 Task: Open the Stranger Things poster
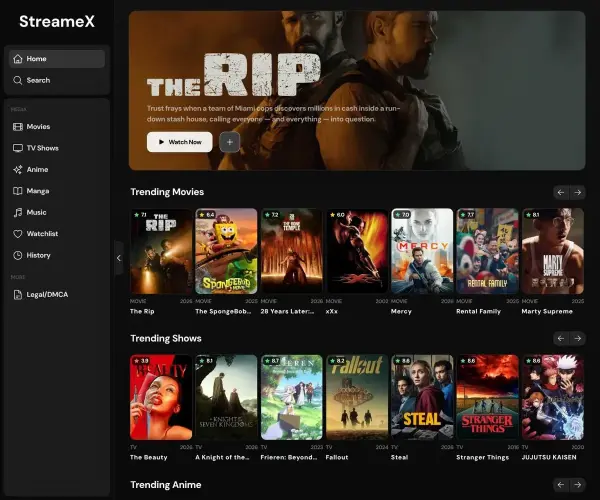(x=487, y=397)
